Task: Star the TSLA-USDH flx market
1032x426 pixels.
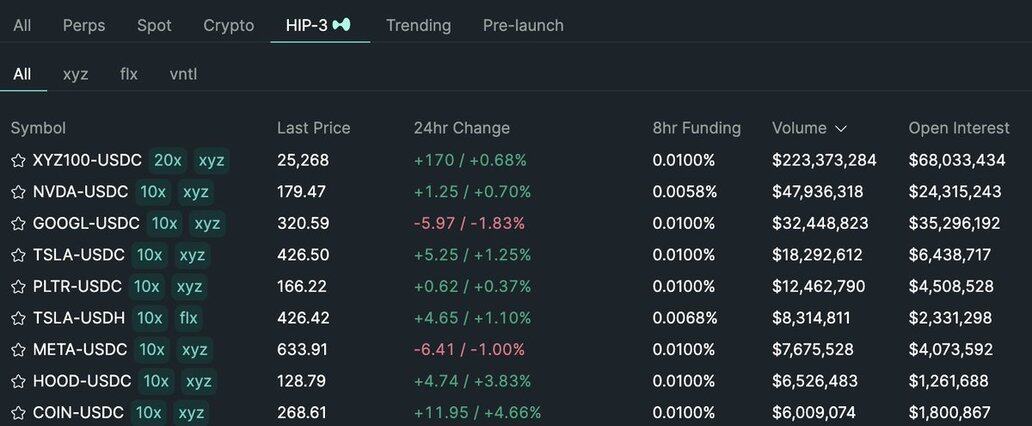Action: point(18,319)
